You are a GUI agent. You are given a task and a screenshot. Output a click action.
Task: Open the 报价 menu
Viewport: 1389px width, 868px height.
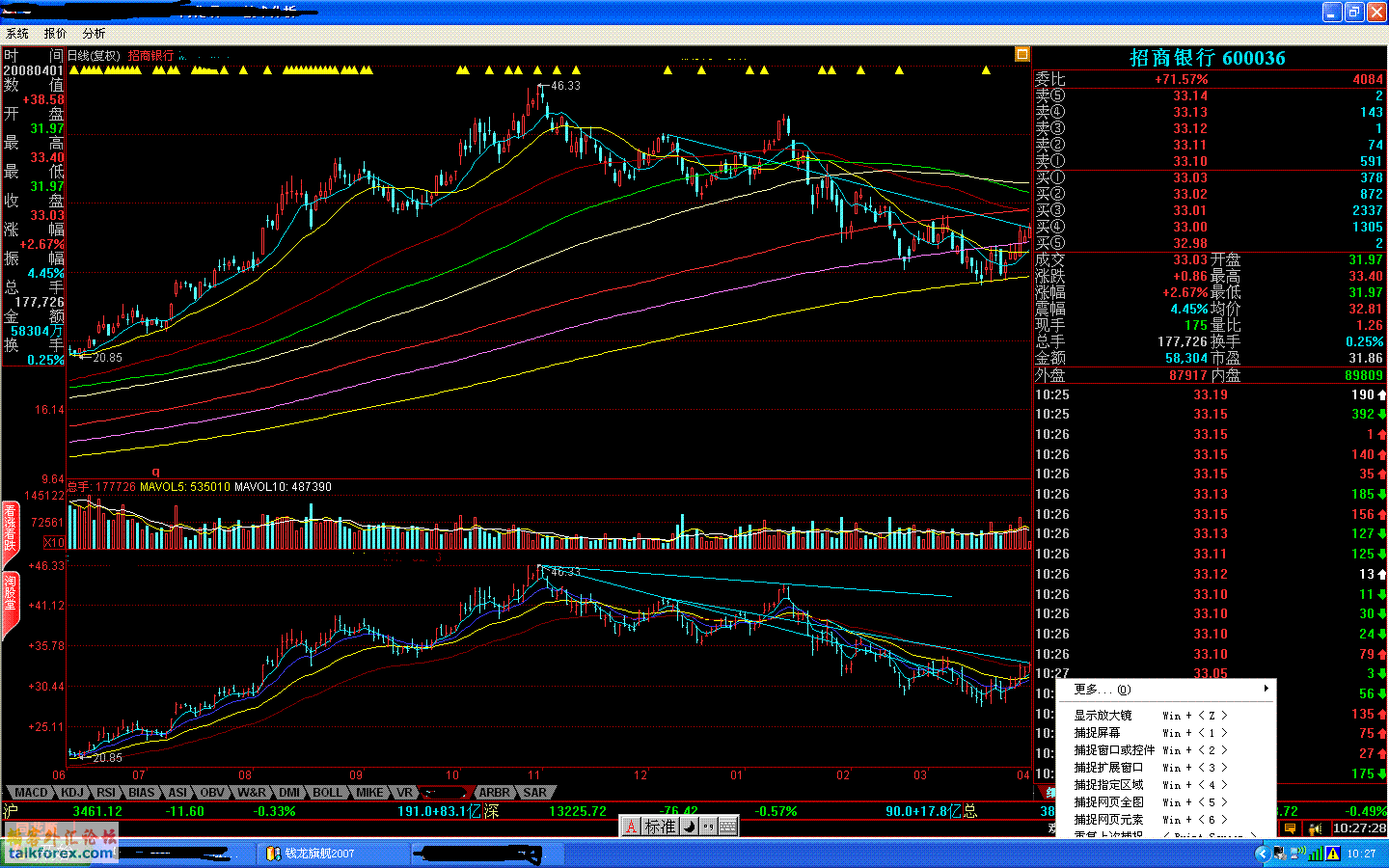pos(56,34)
